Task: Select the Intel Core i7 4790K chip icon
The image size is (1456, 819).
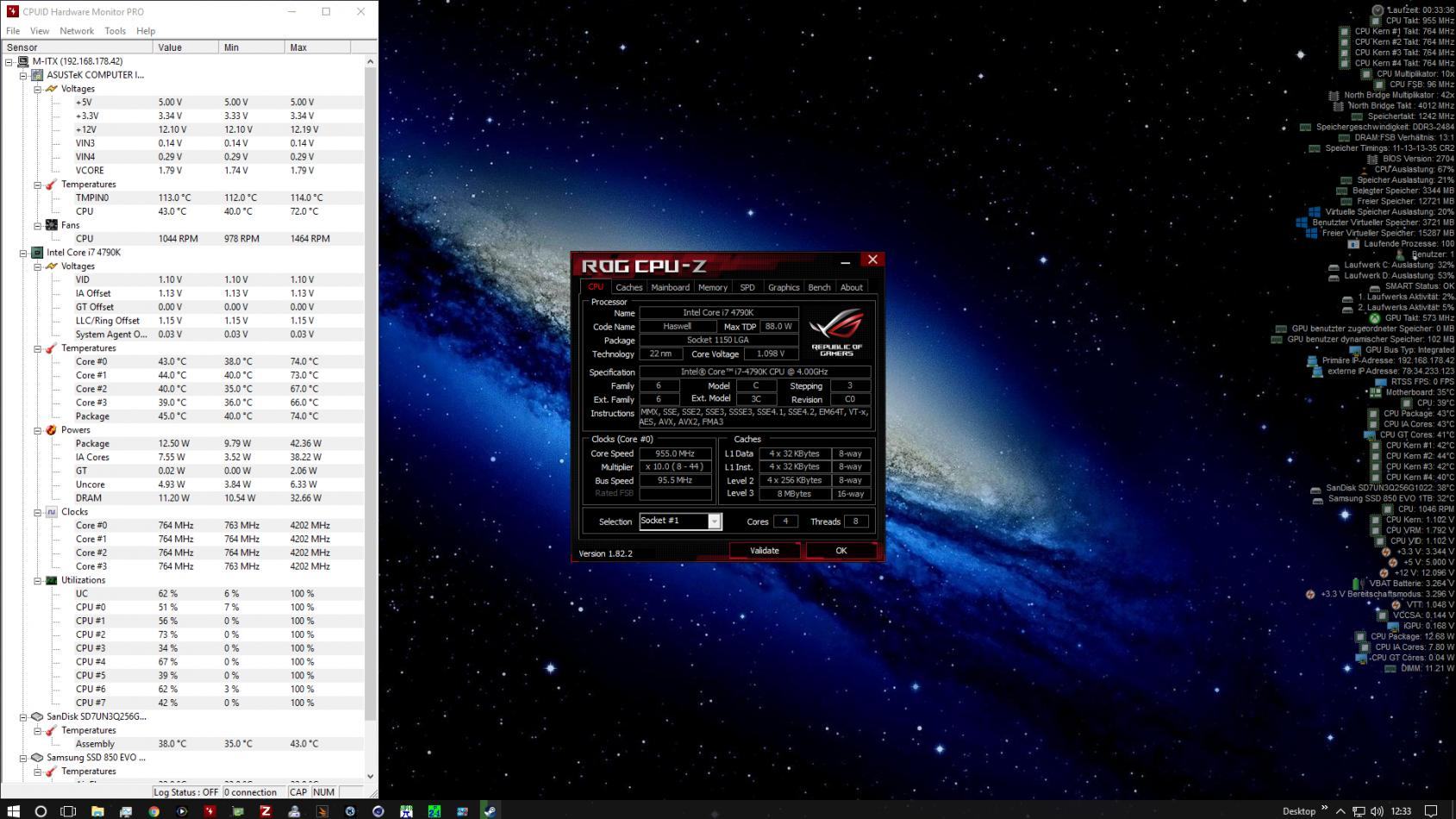Action: tap(37, 253)
